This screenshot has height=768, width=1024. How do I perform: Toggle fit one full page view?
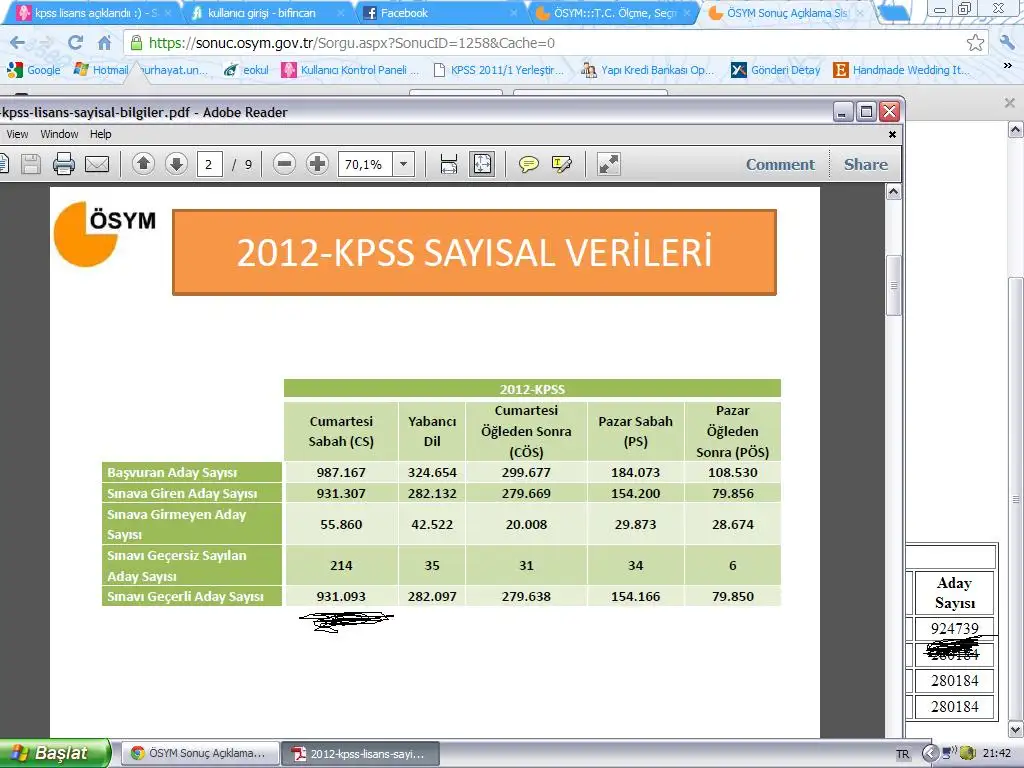coord(482,164)
